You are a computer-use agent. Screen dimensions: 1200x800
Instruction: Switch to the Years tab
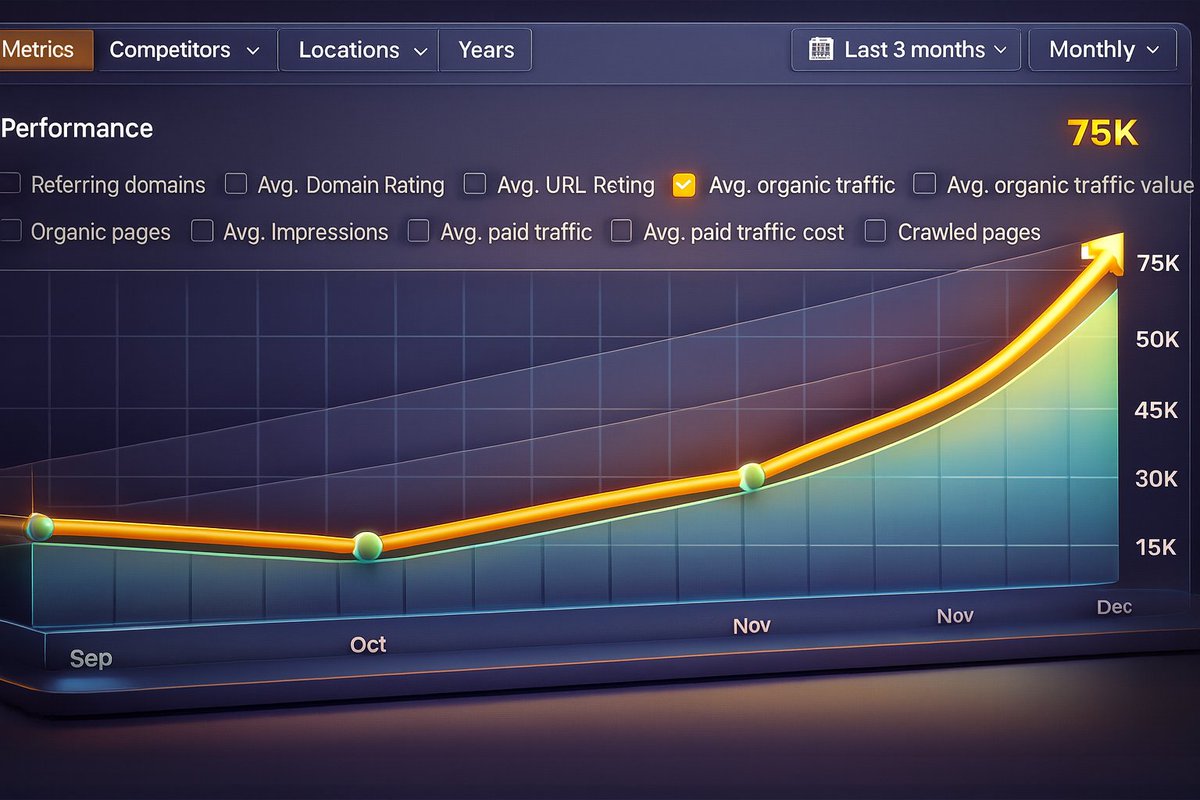[486, 50]
